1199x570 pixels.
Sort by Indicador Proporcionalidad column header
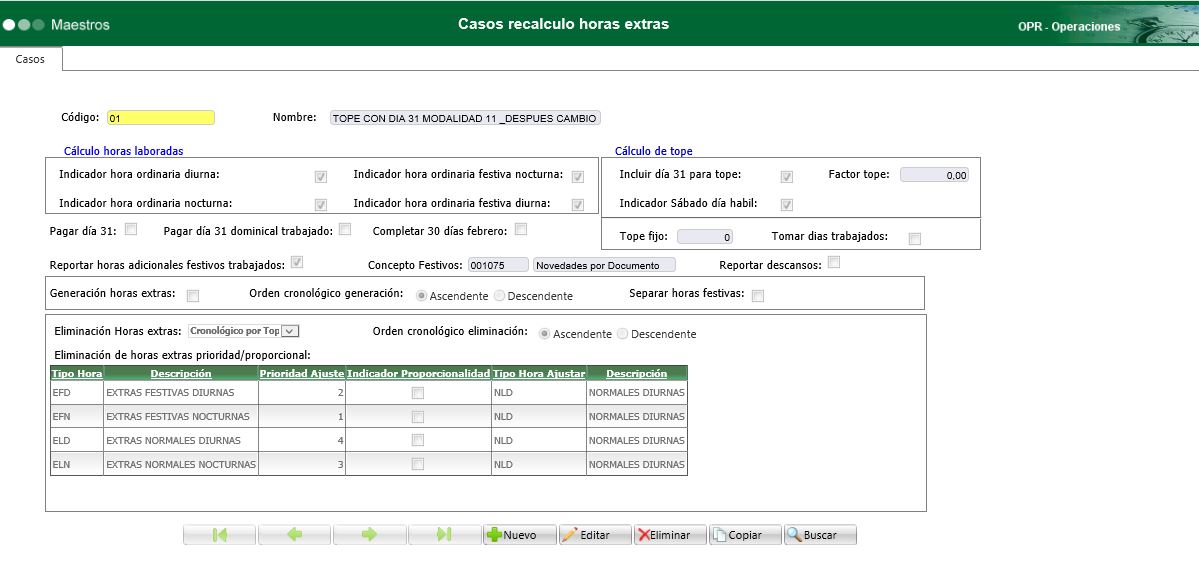pyautogui.click(x=418, y=373)
